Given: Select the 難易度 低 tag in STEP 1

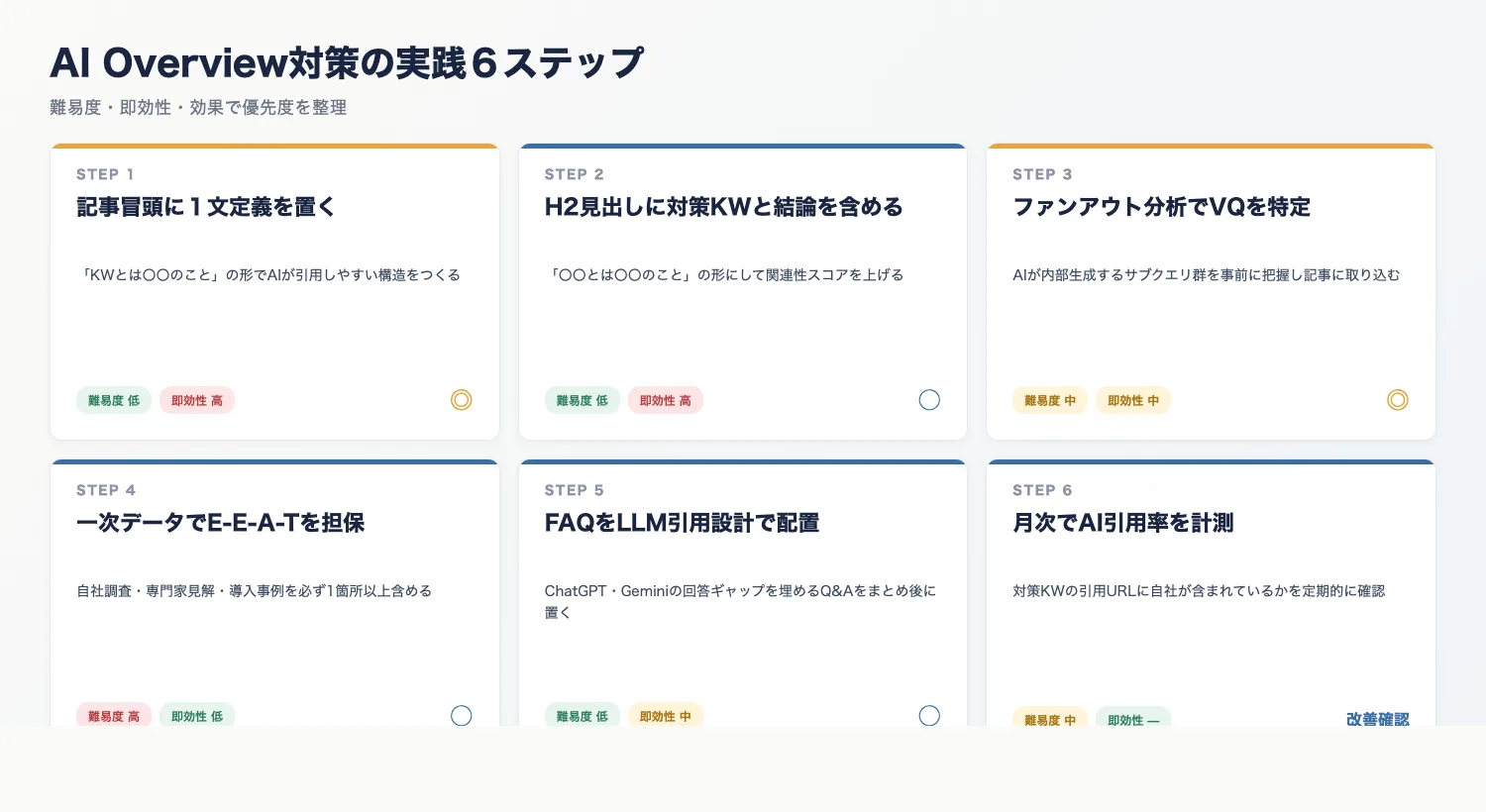Looking at the screenshot, I should point(114,400).
